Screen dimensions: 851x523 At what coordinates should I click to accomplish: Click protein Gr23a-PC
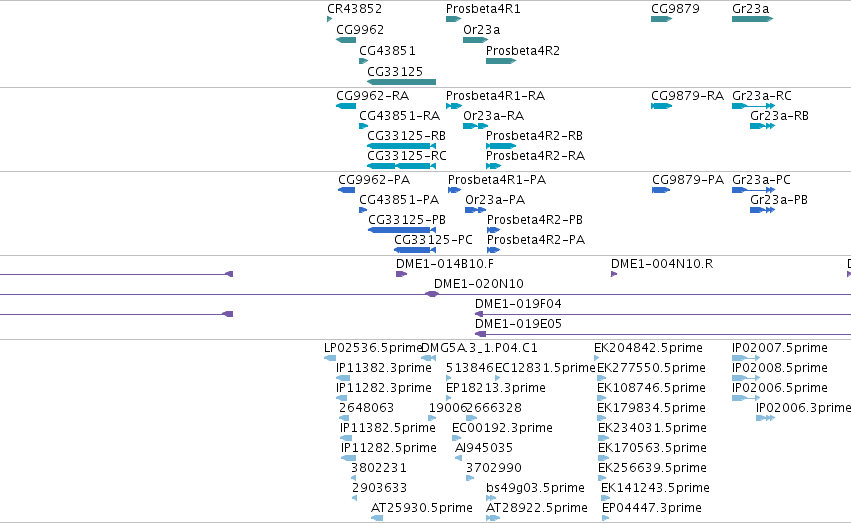753,190
